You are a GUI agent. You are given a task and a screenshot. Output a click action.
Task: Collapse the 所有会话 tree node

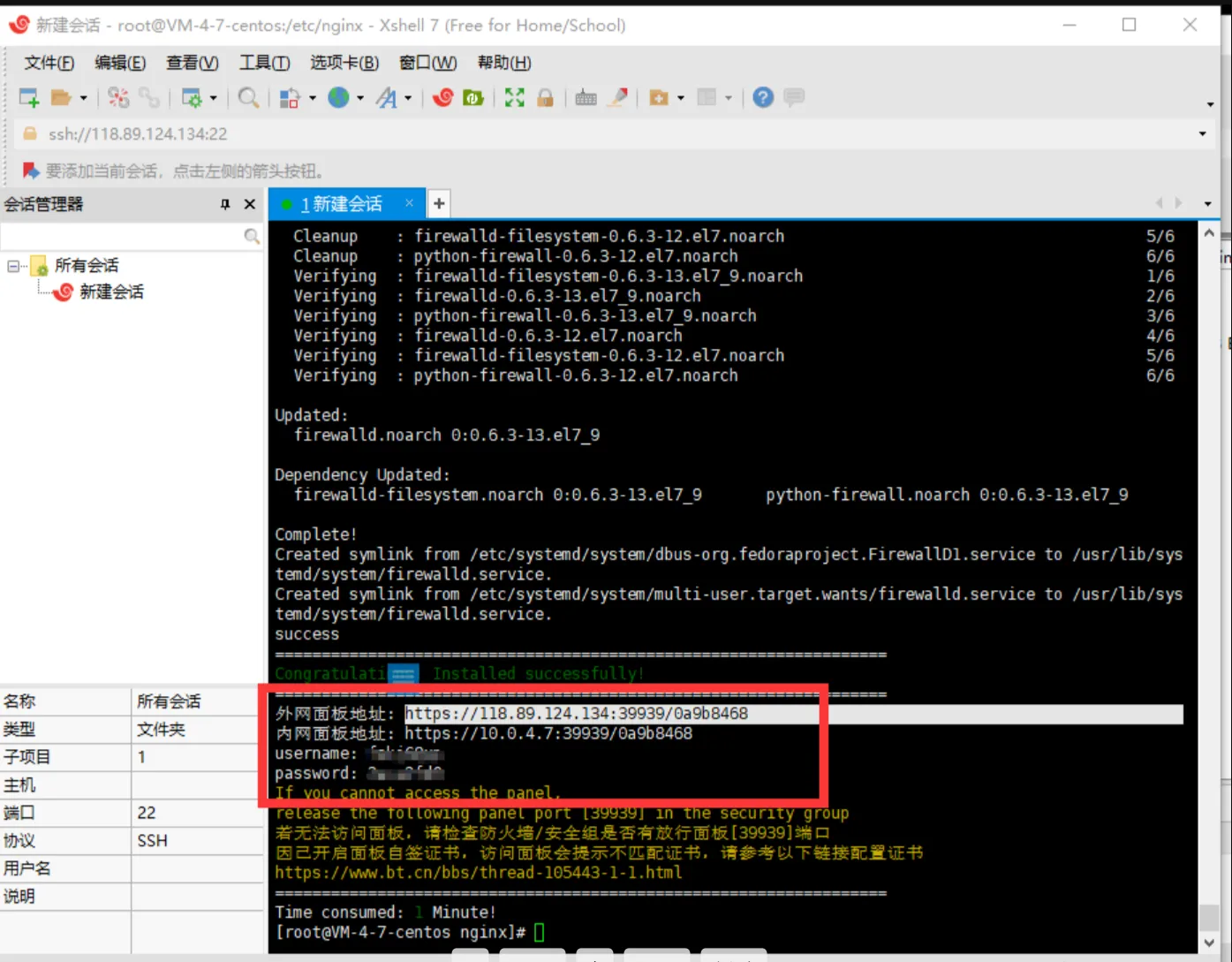(x=13, y=266)
